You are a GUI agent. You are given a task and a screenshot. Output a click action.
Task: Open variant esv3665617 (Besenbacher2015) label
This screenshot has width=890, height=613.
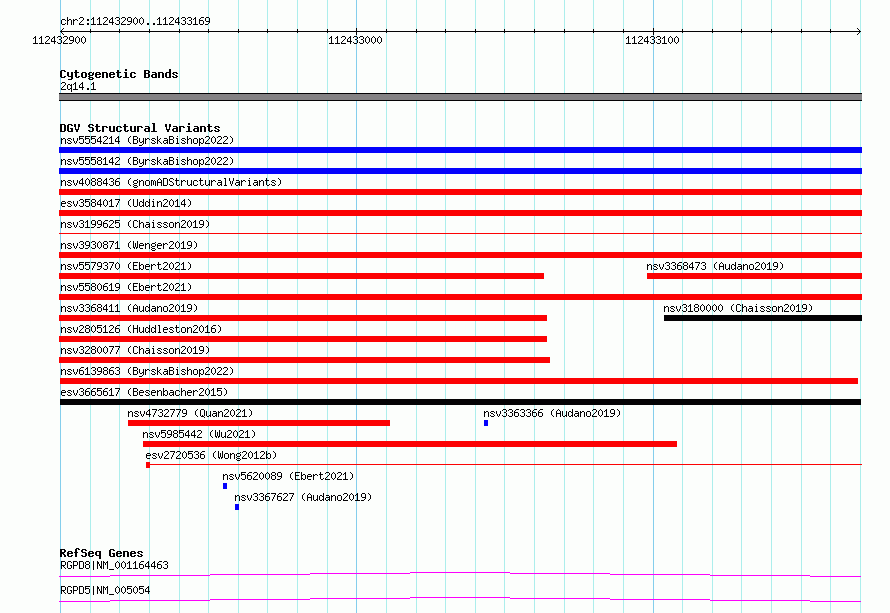click(144, 392)
